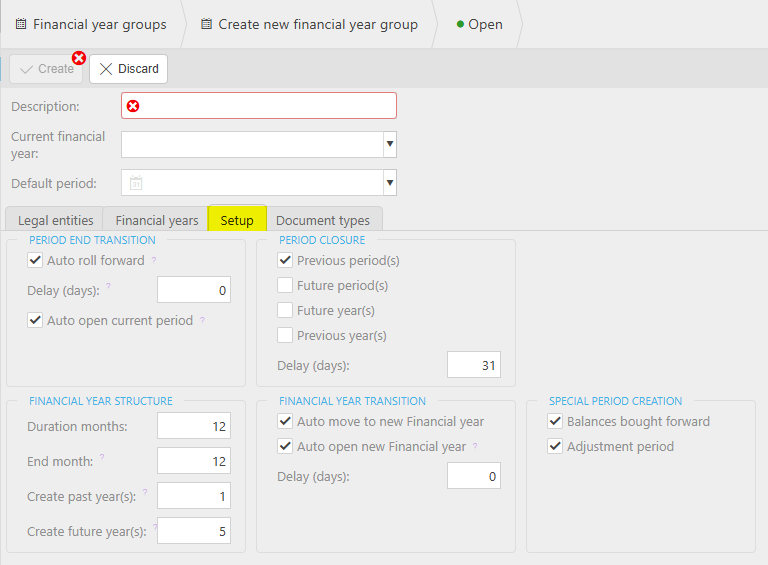Click help icon beside Auto open new Financial year
This screenshot has width=768, height=565.
475,446
